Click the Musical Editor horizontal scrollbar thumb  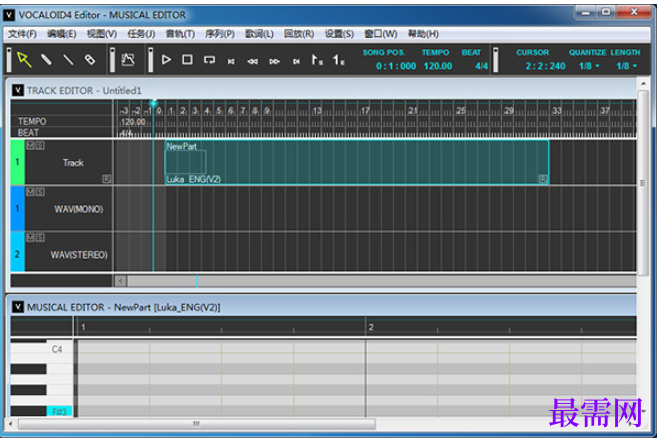pos(197,423)
